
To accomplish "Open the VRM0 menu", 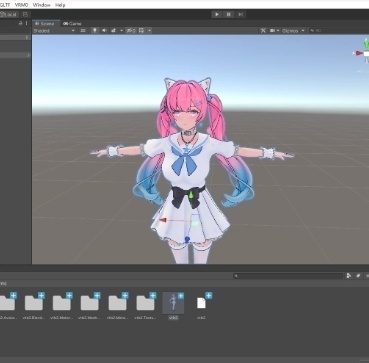I will [21, 5].
